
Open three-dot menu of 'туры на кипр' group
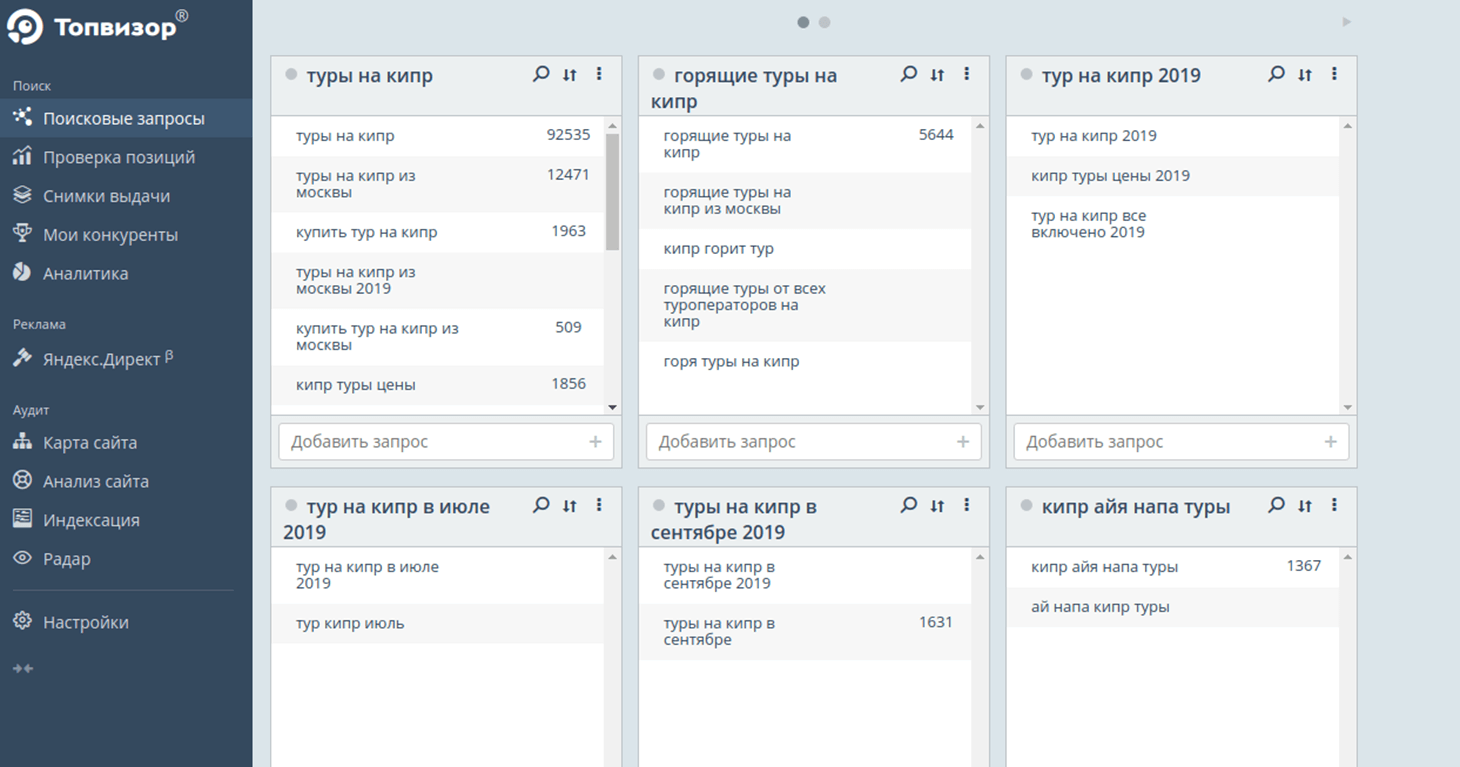click(599, 74)
